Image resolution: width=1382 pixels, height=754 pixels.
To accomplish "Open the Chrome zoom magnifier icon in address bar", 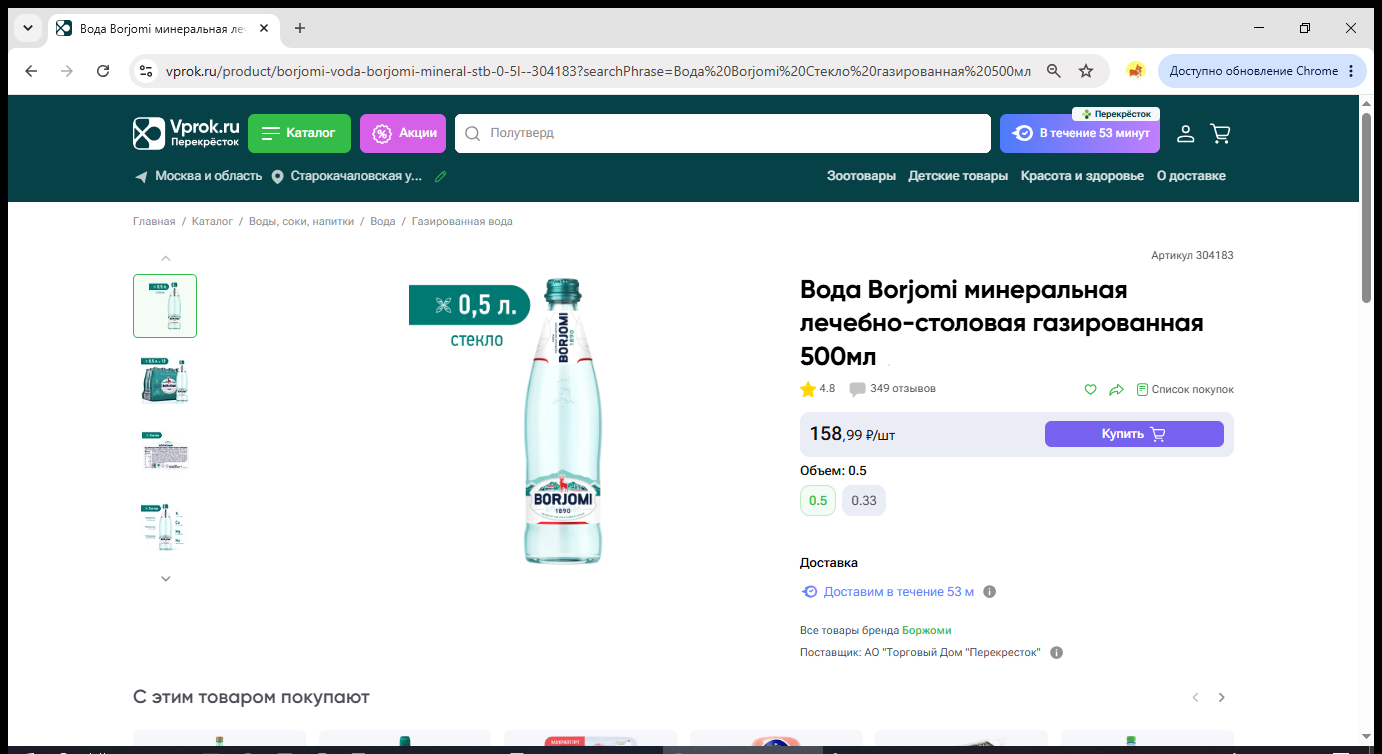I will click(1054, 71).
